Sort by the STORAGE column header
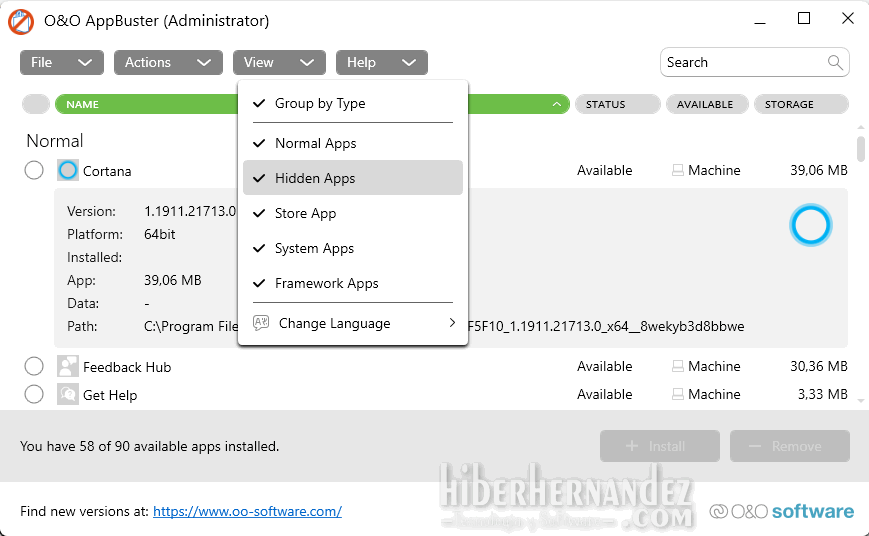This screenshot has height=536, width=869. (801, 104)
